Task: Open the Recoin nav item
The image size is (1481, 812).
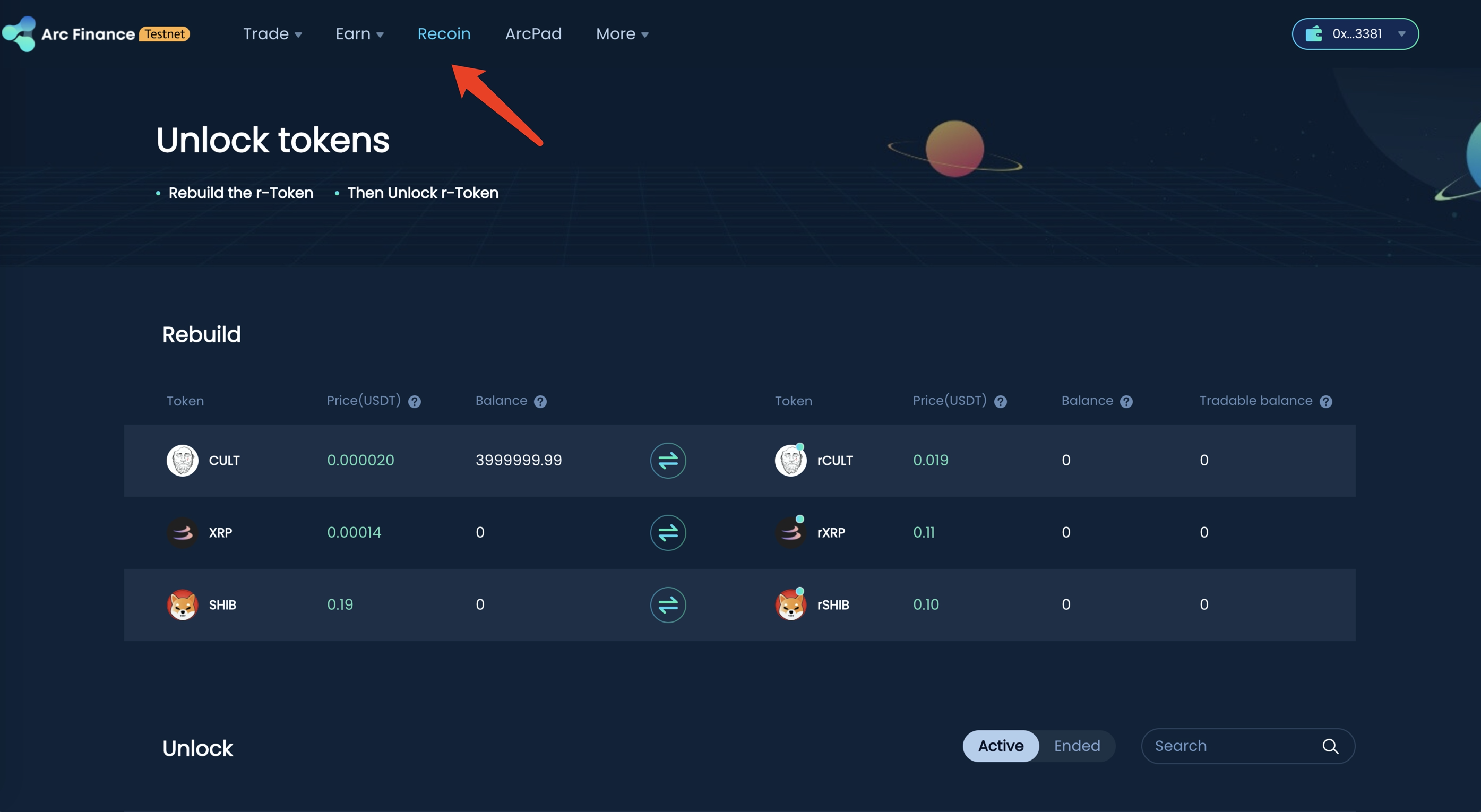Action: tap(444, 34)
